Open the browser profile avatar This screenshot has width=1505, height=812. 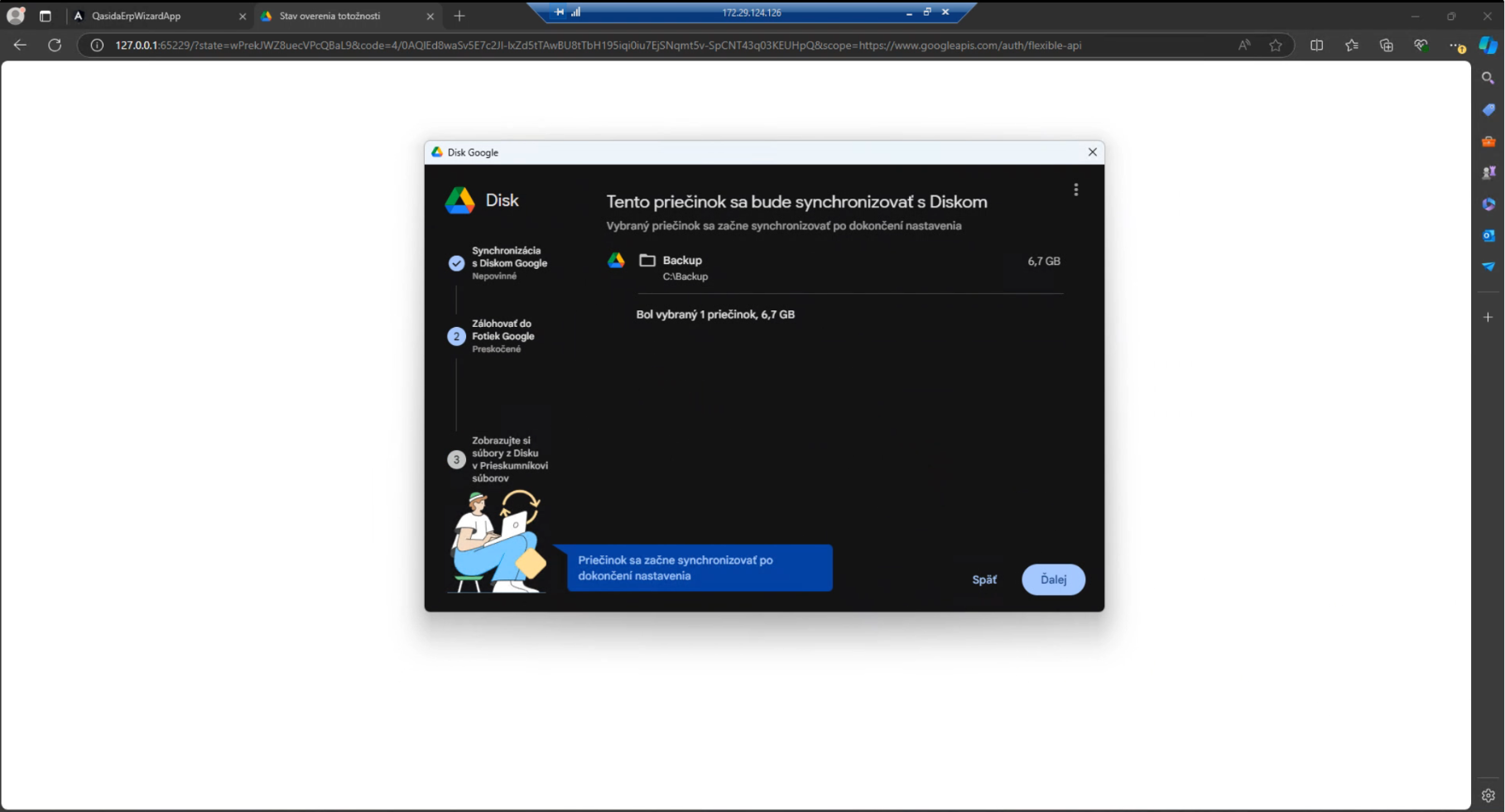tap(15, 16)
